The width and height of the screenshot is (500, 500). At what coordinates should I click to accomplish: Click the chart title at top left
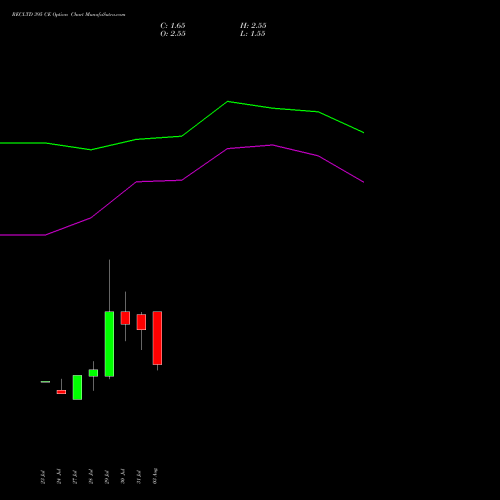pos(69,15)
